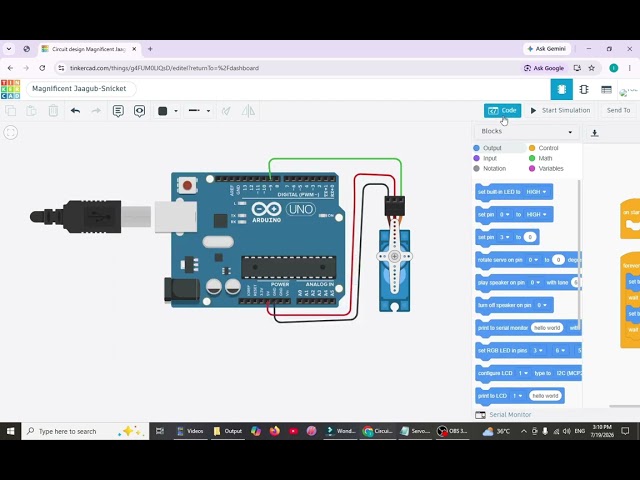Click the YouTube taskbar icon
The height and width of the screenshot is (480, 640).
click(x=293, y=431)
